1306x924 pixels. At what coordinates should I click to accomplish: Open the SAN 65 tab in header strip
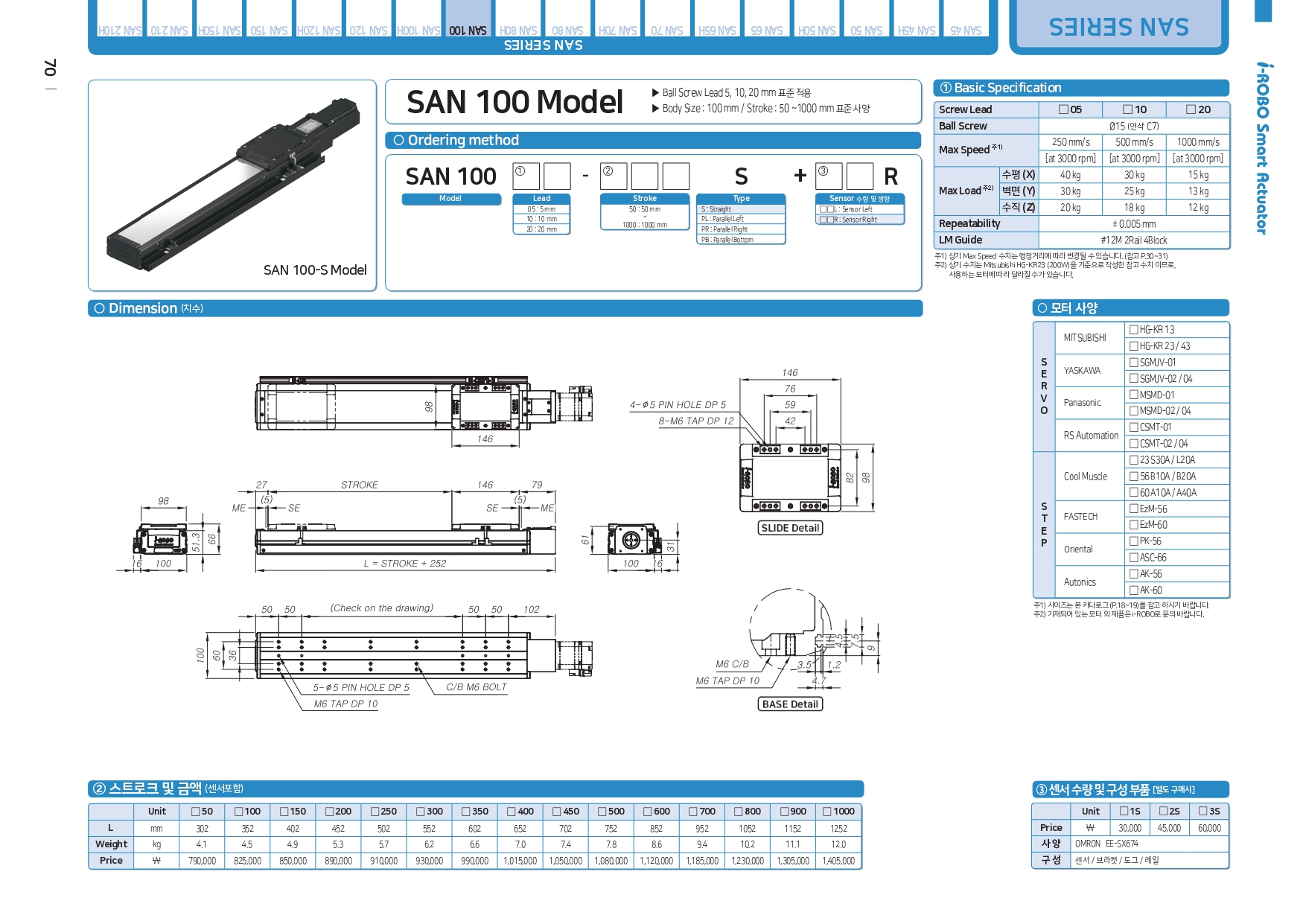tap(766, 19)
